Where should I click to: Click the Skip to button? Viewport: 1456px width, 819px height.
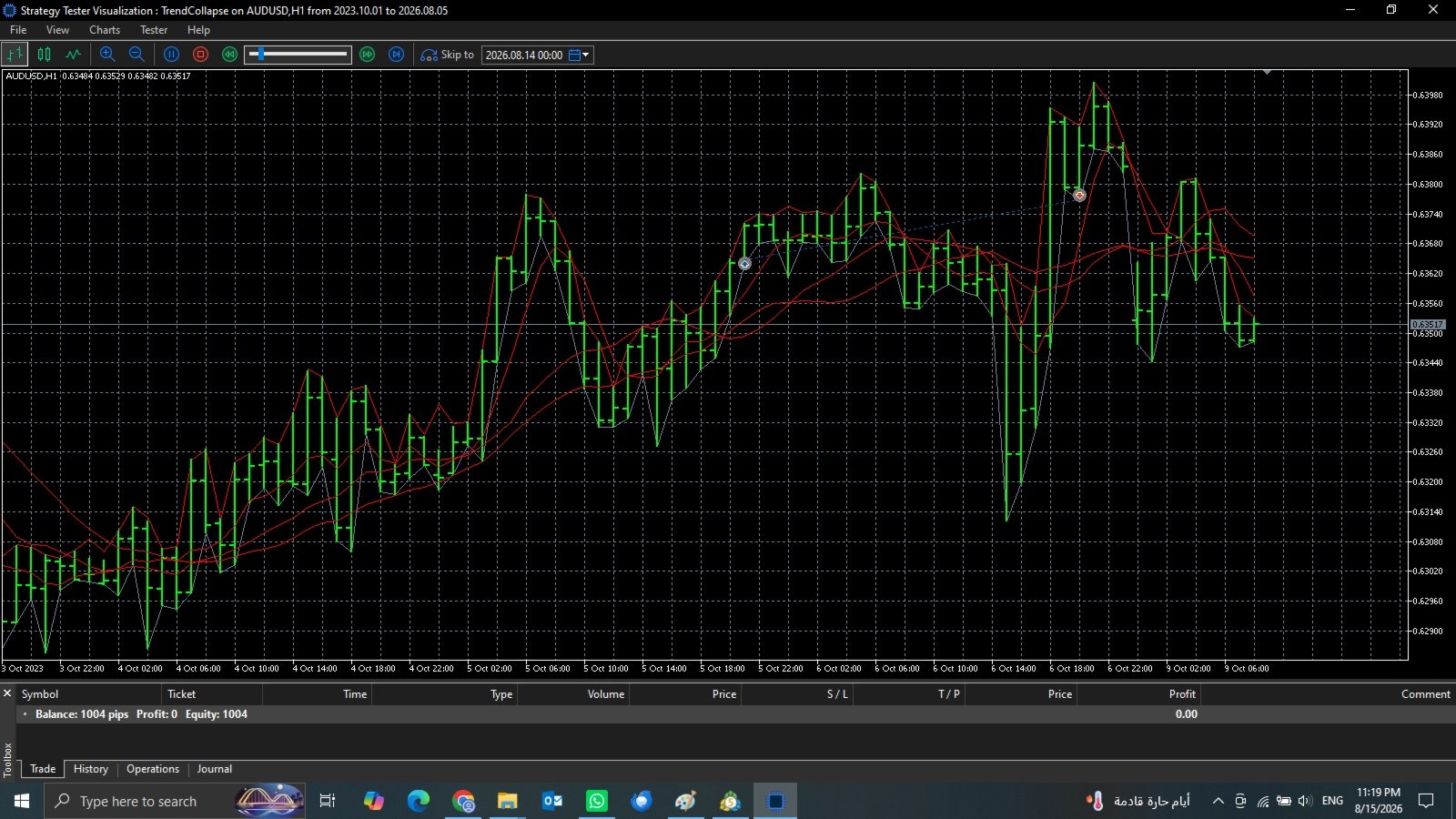click(x=447, y=55)
